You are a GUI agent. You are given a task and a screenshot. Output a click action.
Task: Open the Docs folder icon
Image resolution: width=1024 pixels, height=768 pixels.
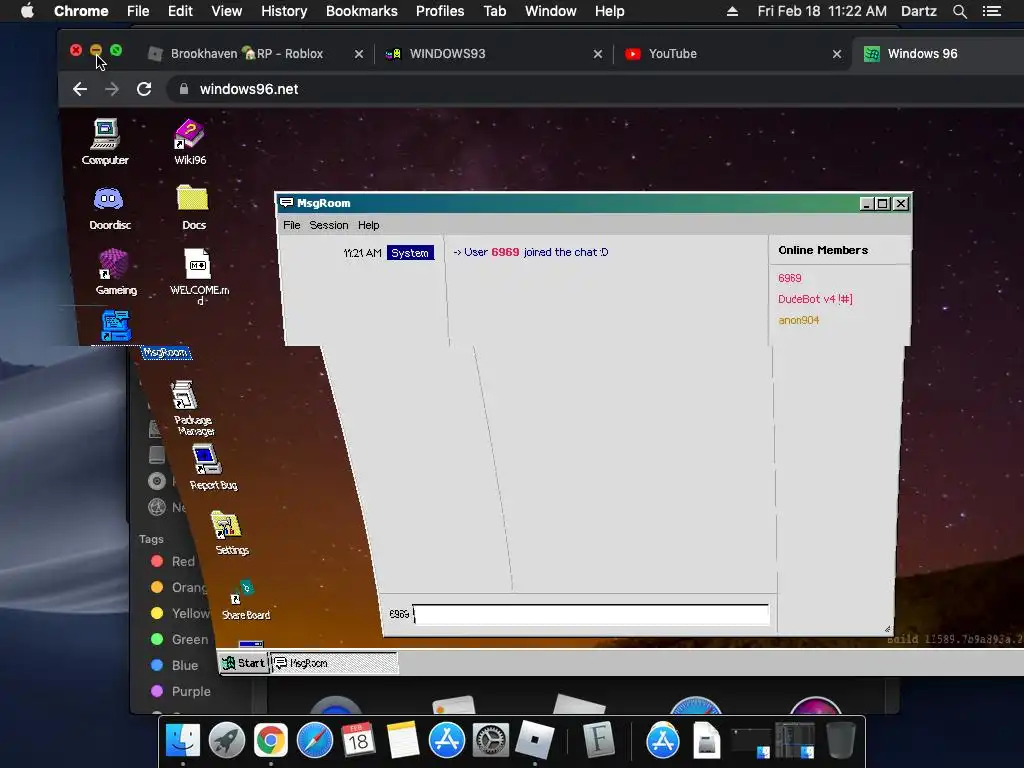coord(193,208)
